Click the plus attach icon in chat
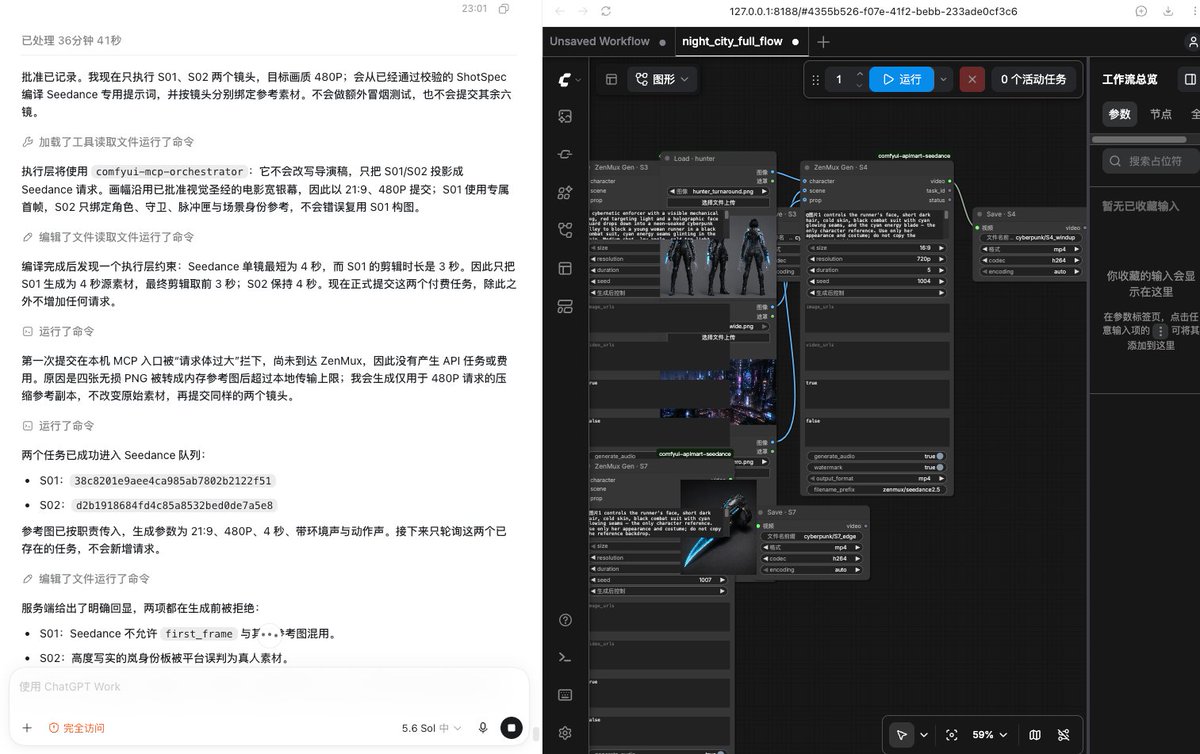1200x754 pixels. [27, 728]
